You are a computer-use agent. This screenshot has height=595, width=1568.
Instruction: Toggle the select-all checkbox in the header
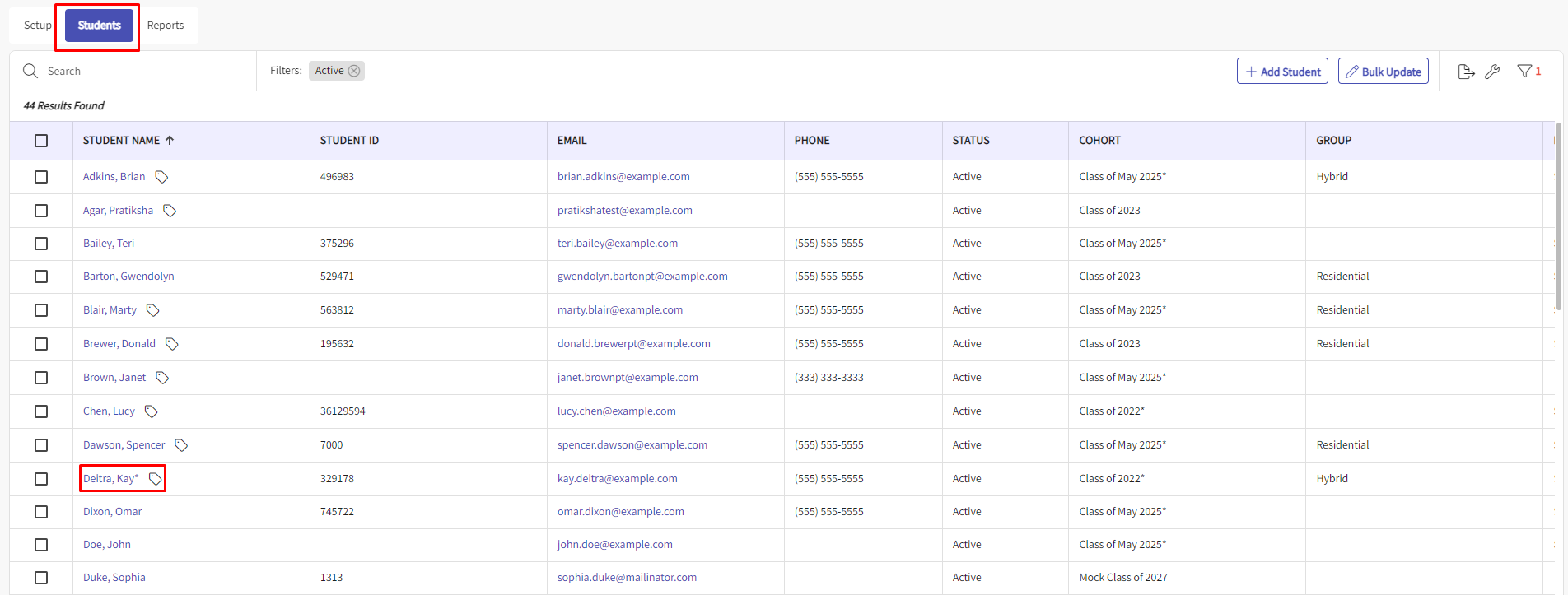click(41, 141)
